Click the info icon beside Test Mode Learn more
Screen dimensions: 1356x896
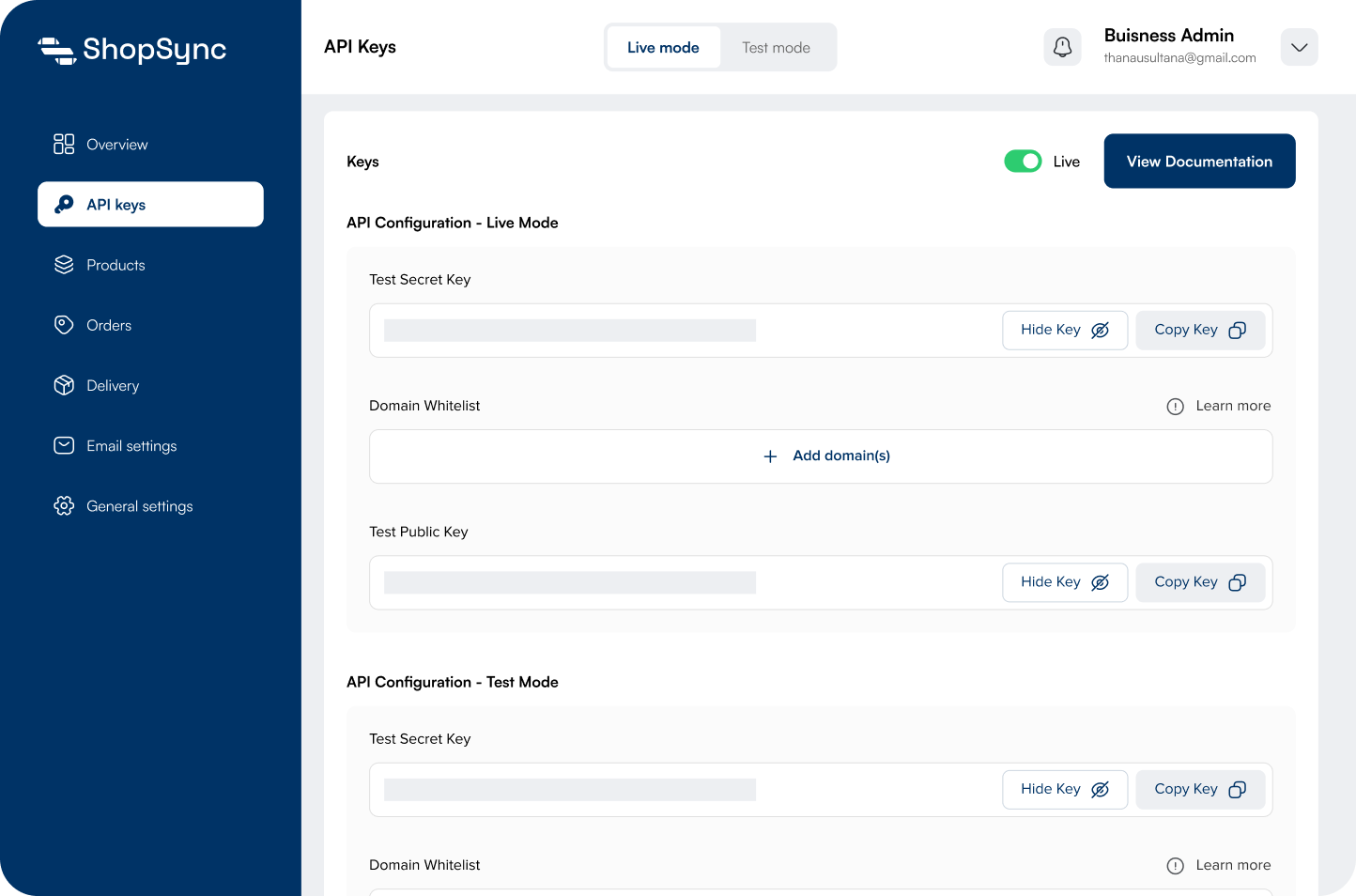tap(1175, 866)
